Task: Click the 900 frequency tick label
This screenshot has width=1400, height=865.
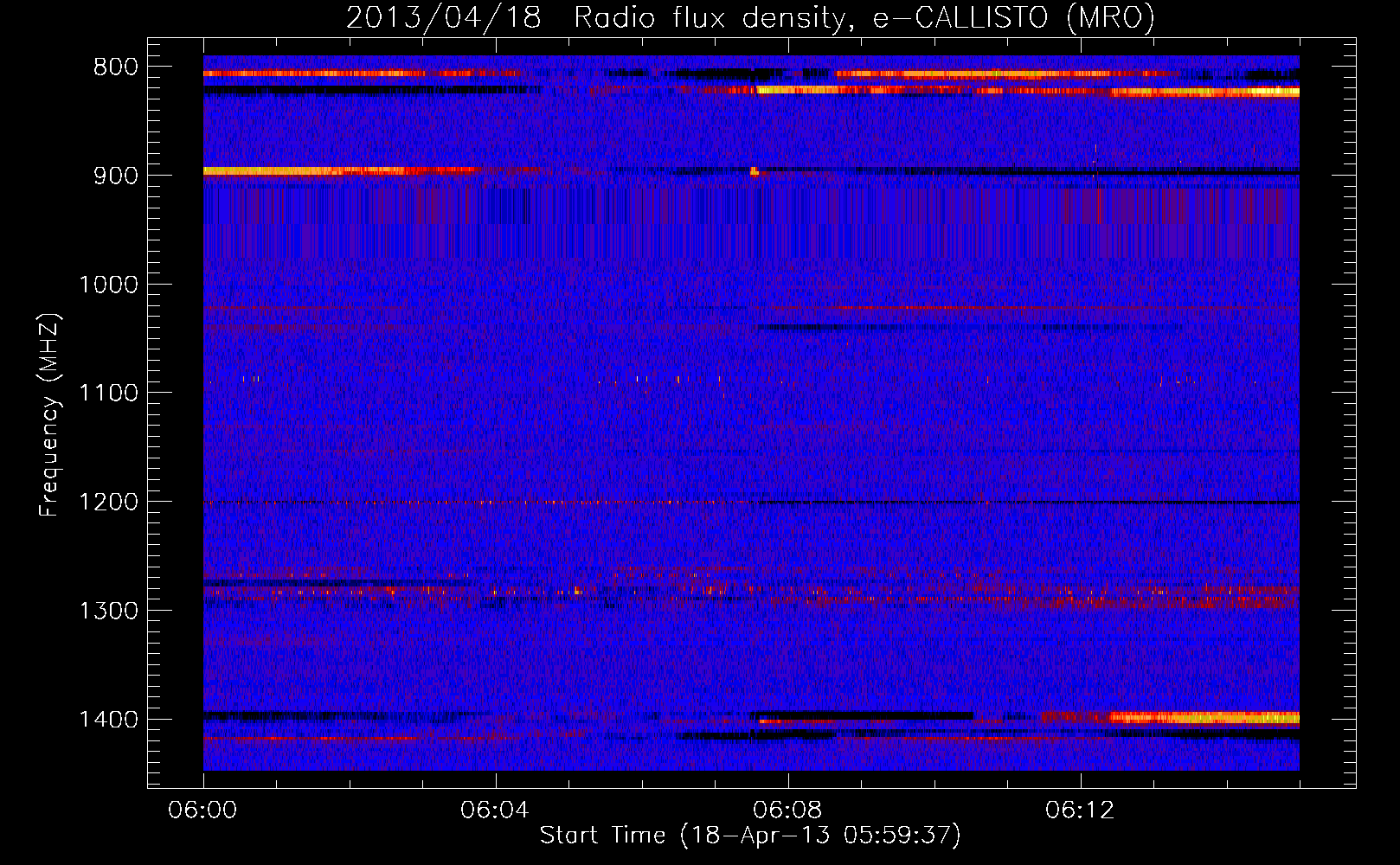Action: coord(115,176)
